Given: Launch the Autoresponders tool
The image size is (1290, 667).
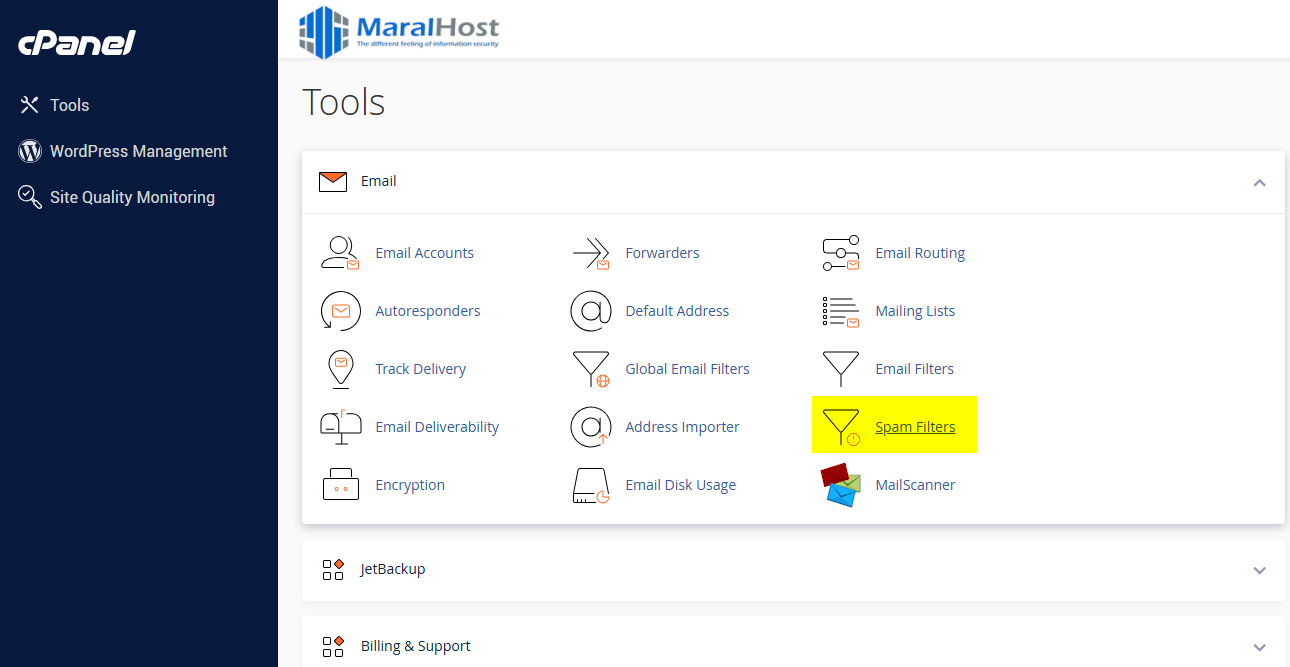Looking at the screenshot, I should coord(427,311).
